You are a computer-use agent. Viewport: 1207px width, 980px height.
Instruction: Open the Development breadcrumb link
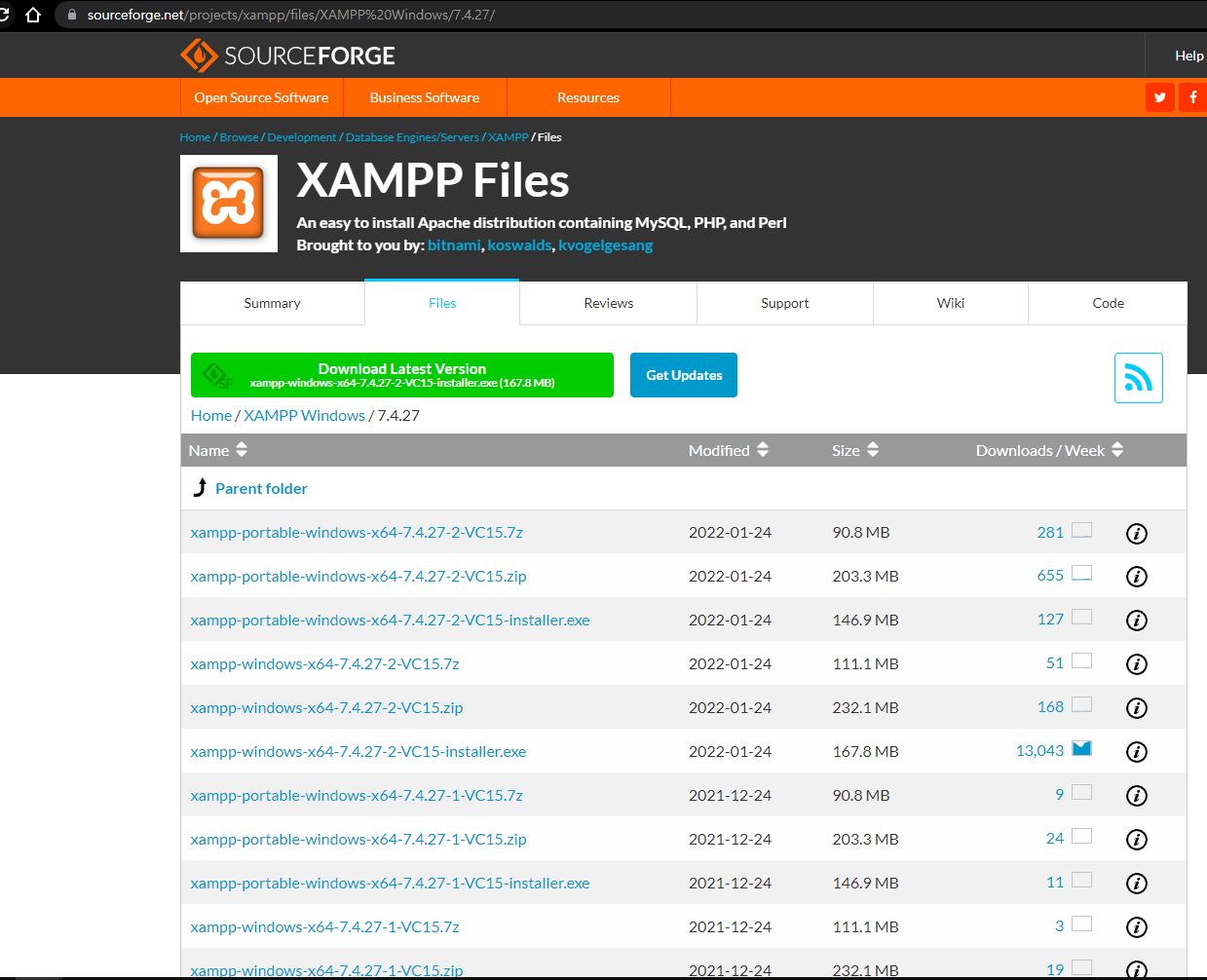coord(302,137)
